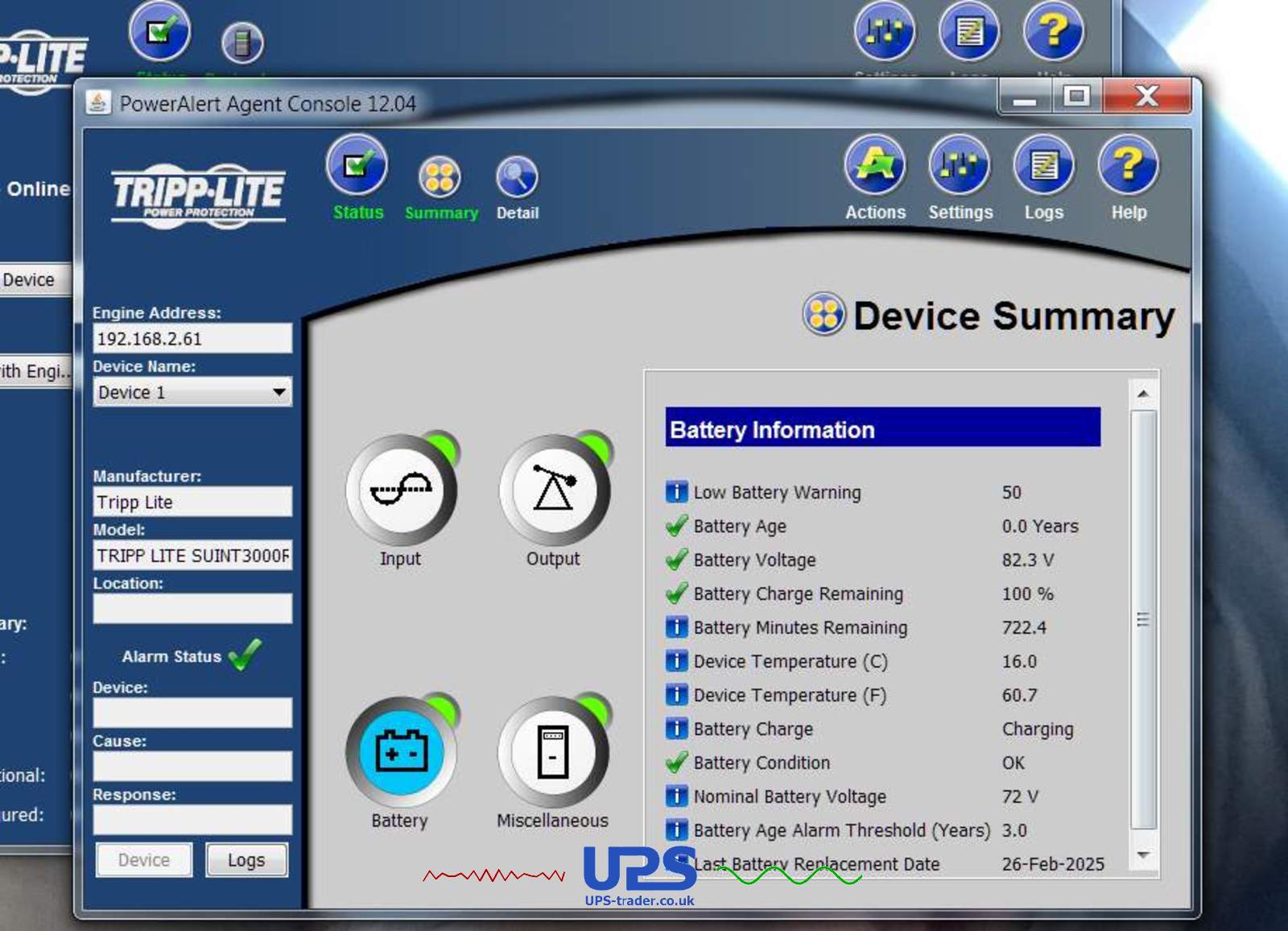Screen dimensions: 1288x931
Task: Click the Charging status value
Action: (x=1038, y=730)
